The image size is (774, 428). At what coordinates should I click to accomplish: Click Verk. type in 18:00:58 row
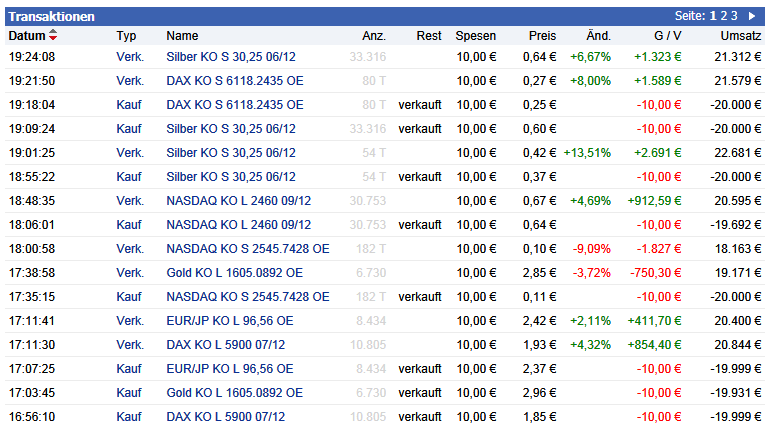(130, 249)
